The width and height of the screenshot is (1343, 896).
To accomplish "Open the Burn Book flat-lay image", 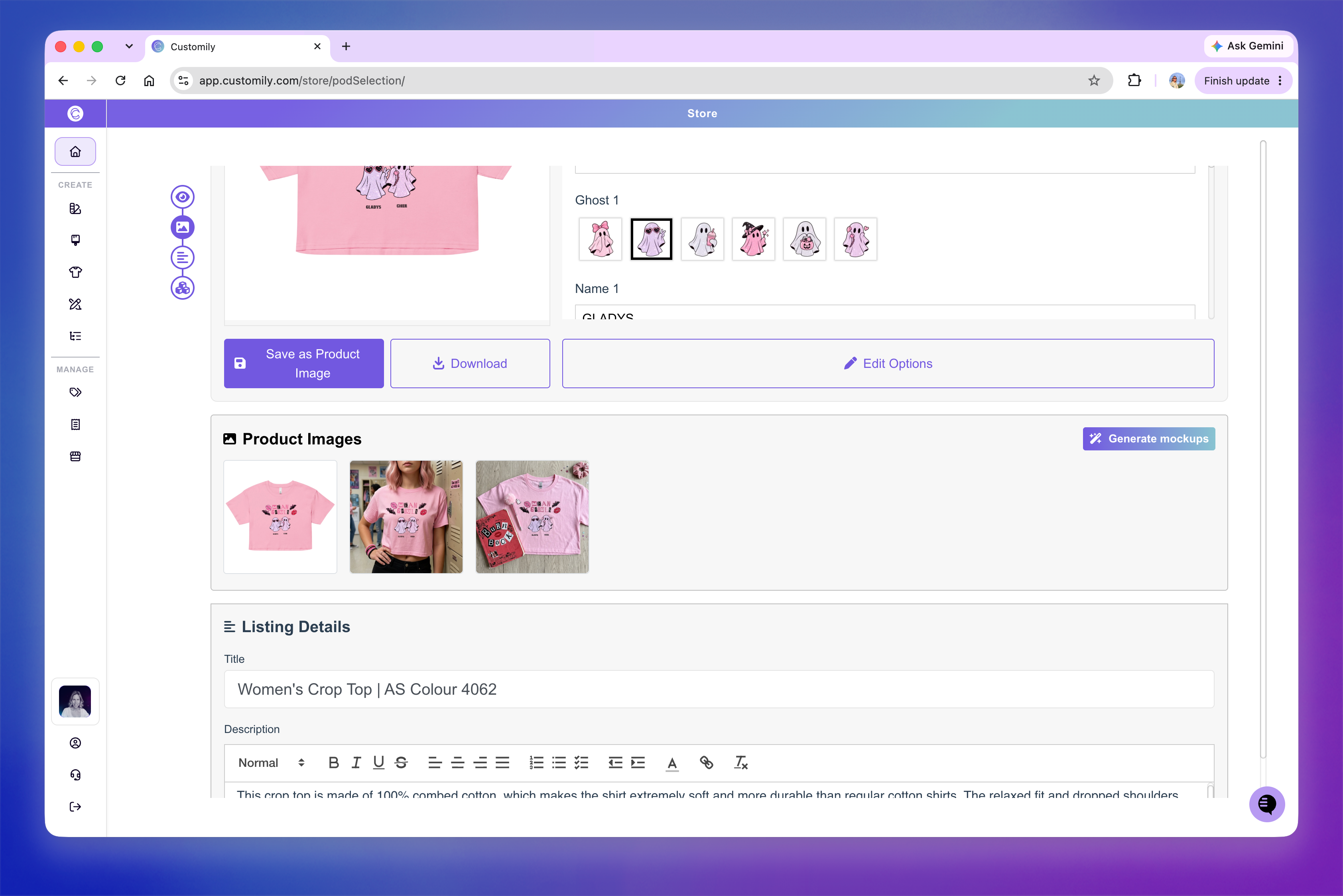I will (532, 517).
